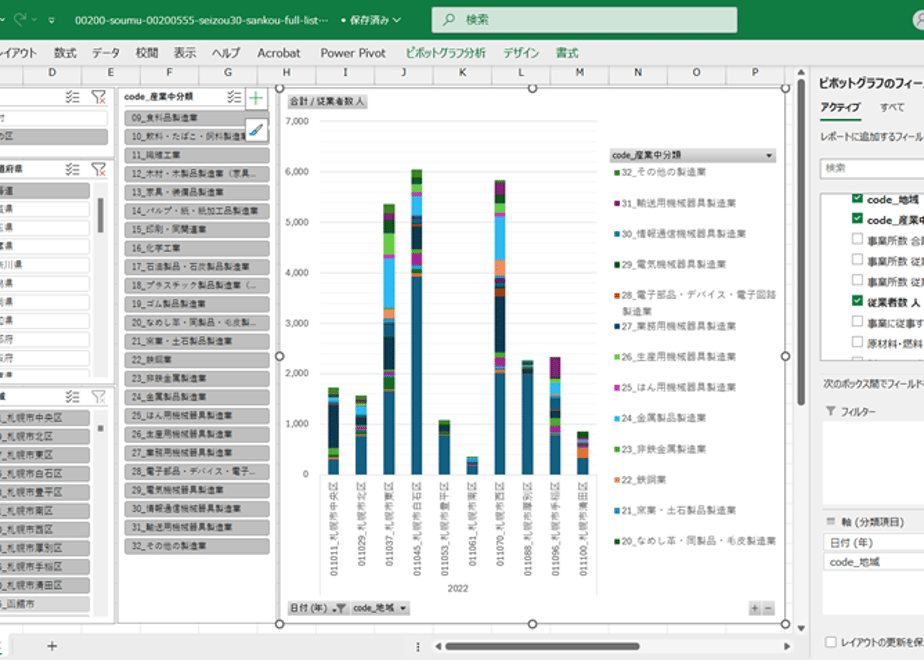Uncheck the code_産業中分類 field checkbox

pyautogui.click(x=857, y=219)
